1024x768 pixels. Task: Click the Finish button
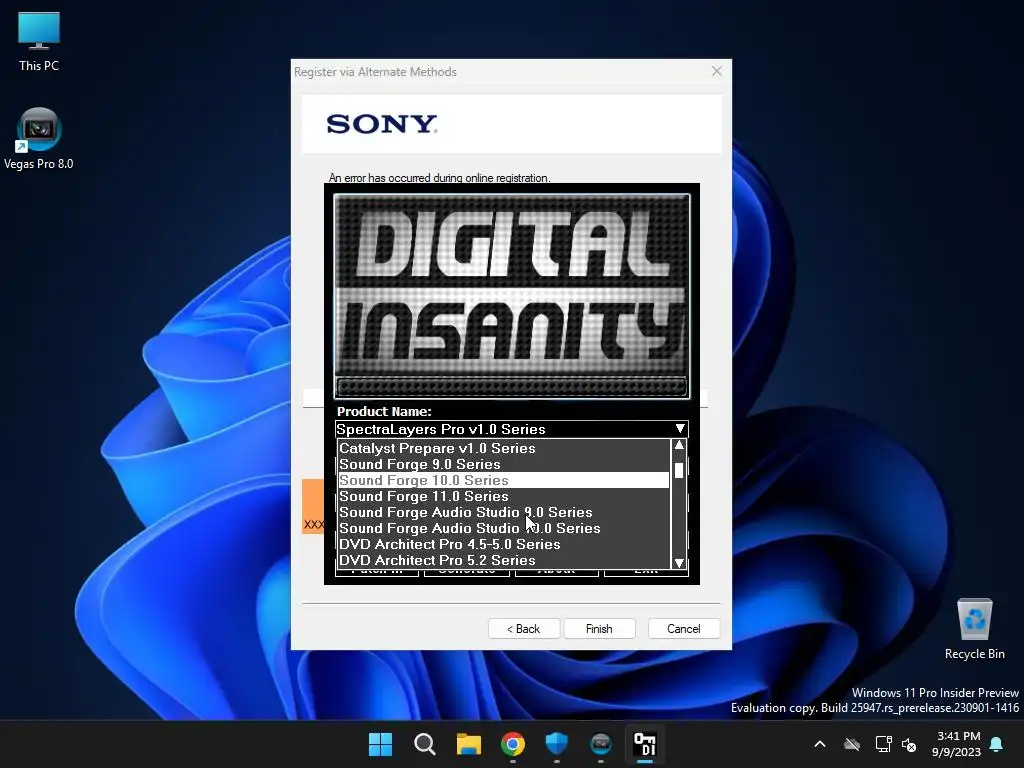click(599, 629)
